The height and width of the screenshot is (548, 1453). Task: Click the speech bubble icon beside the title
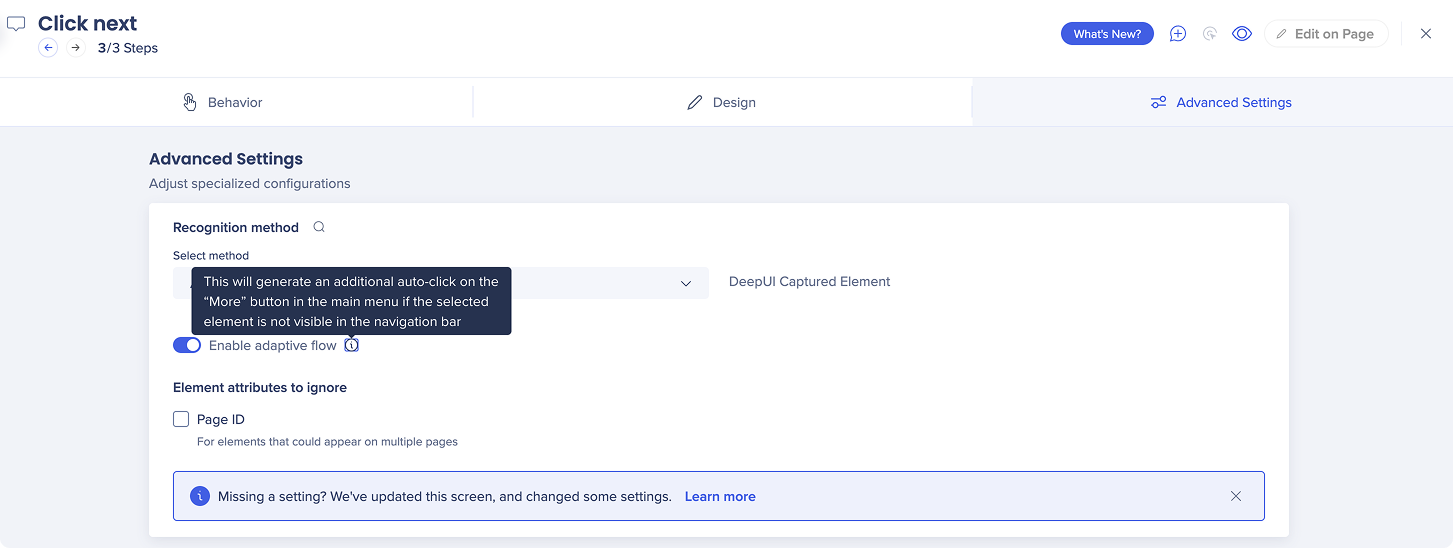point(16,24)
